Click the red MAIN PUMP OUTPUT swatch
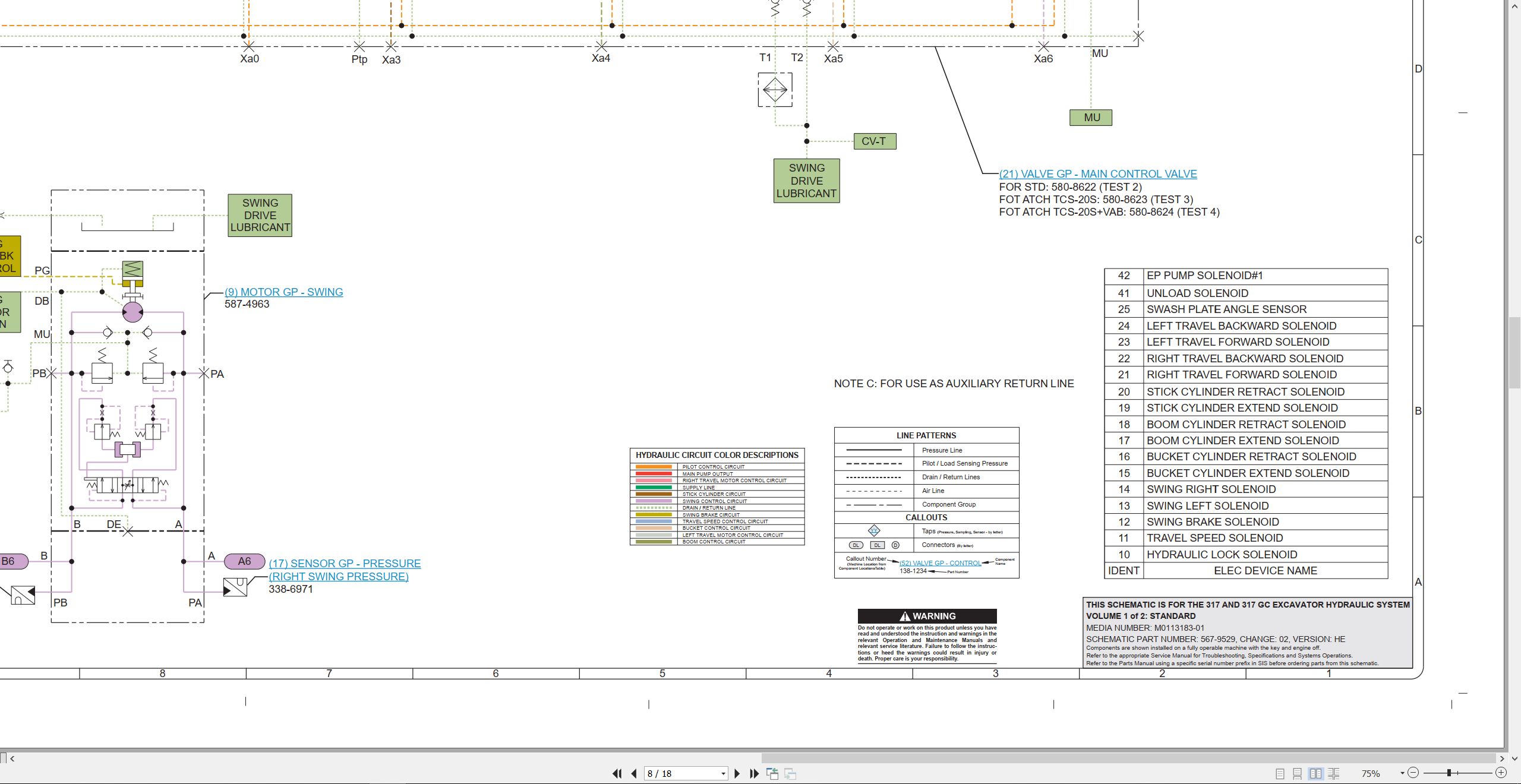The width and height of the screenshot is (1521, 784). click(654, 474)
